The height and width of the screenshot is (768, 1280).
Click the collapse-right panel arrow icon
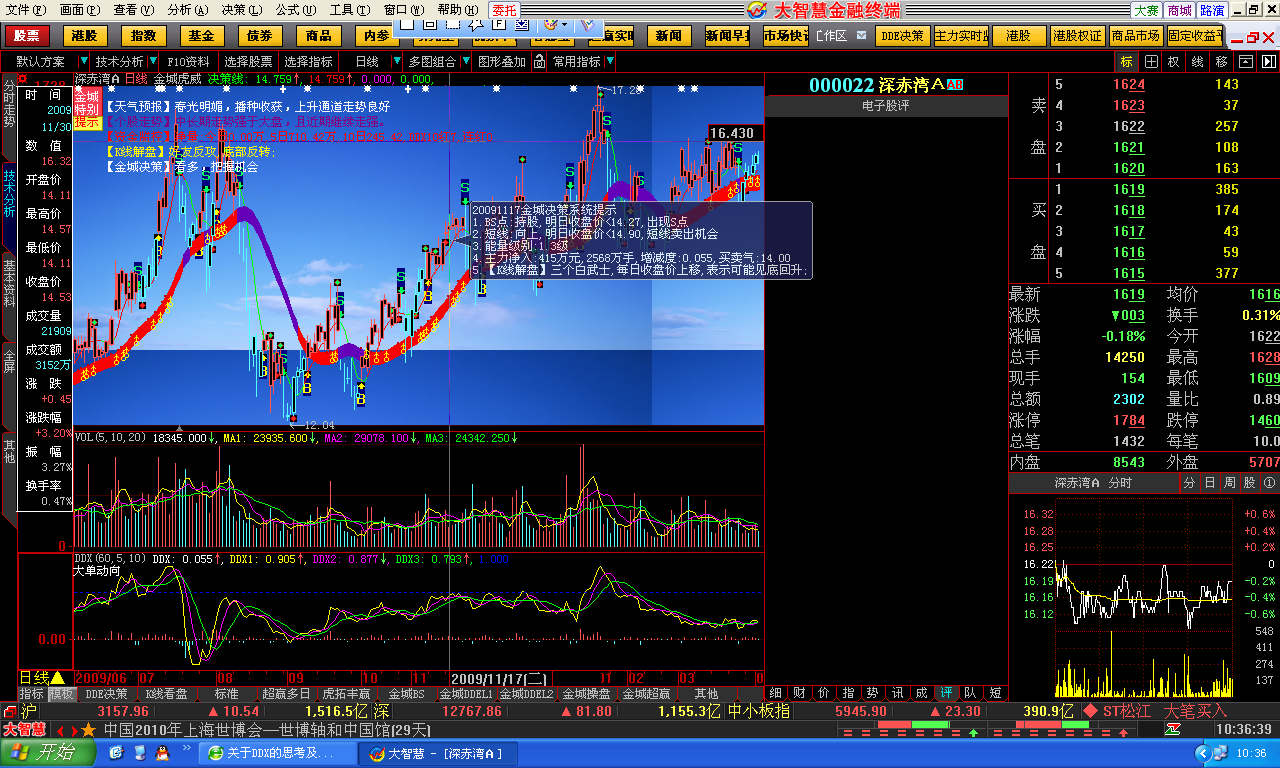click(x=1268, y=62)
